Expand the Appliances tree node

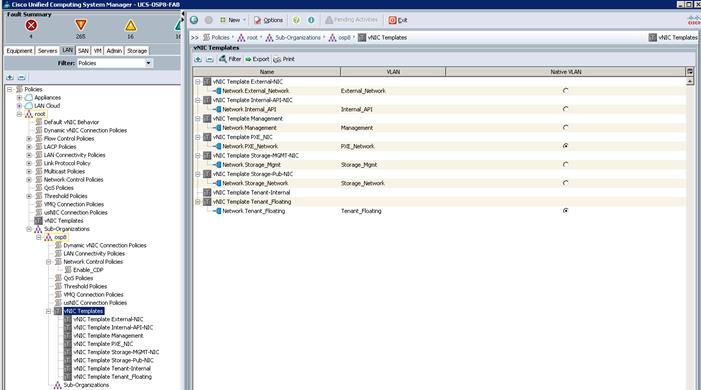(x=19, y=98)
